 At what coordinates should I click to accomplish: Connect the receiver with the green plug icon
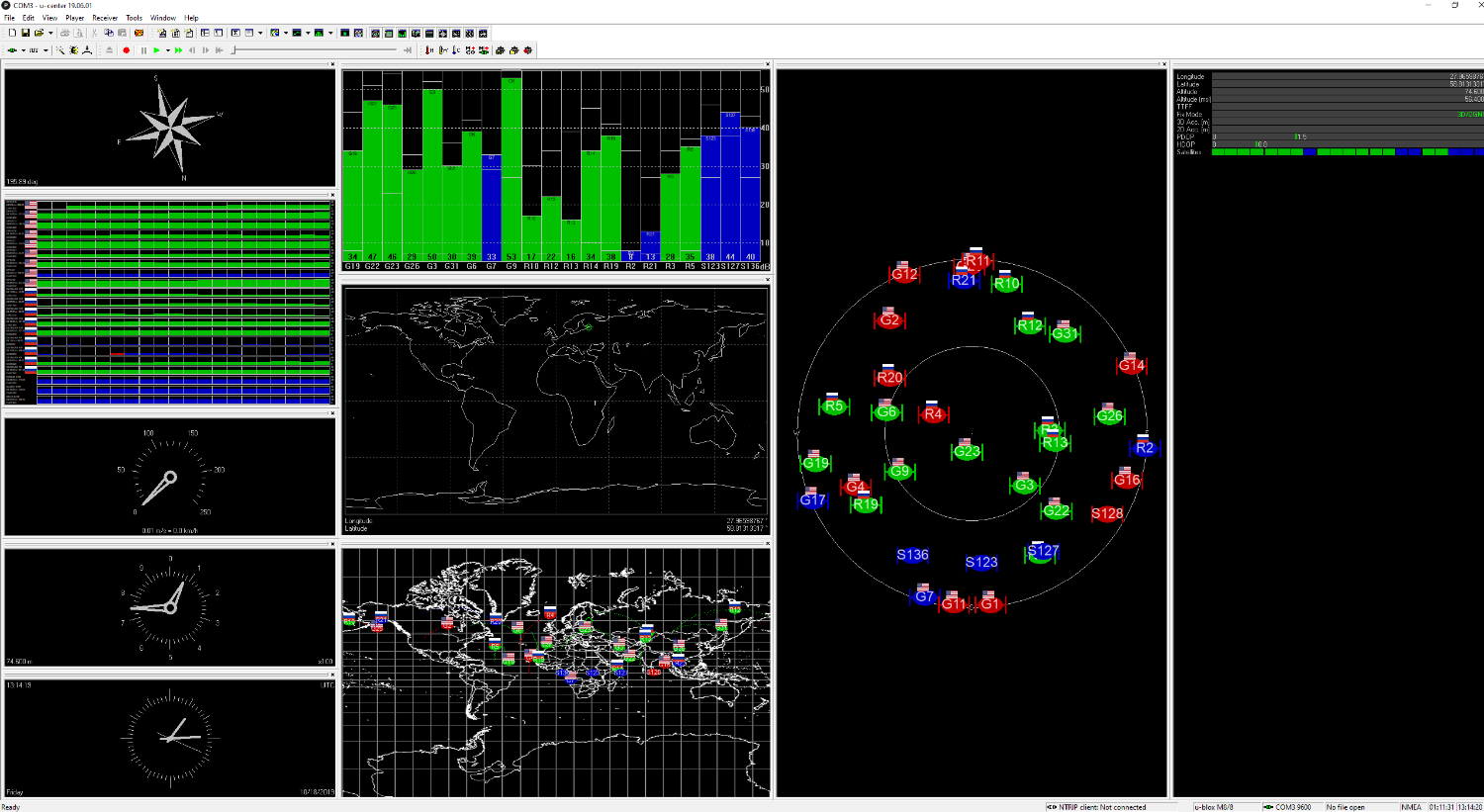[12, 50]
